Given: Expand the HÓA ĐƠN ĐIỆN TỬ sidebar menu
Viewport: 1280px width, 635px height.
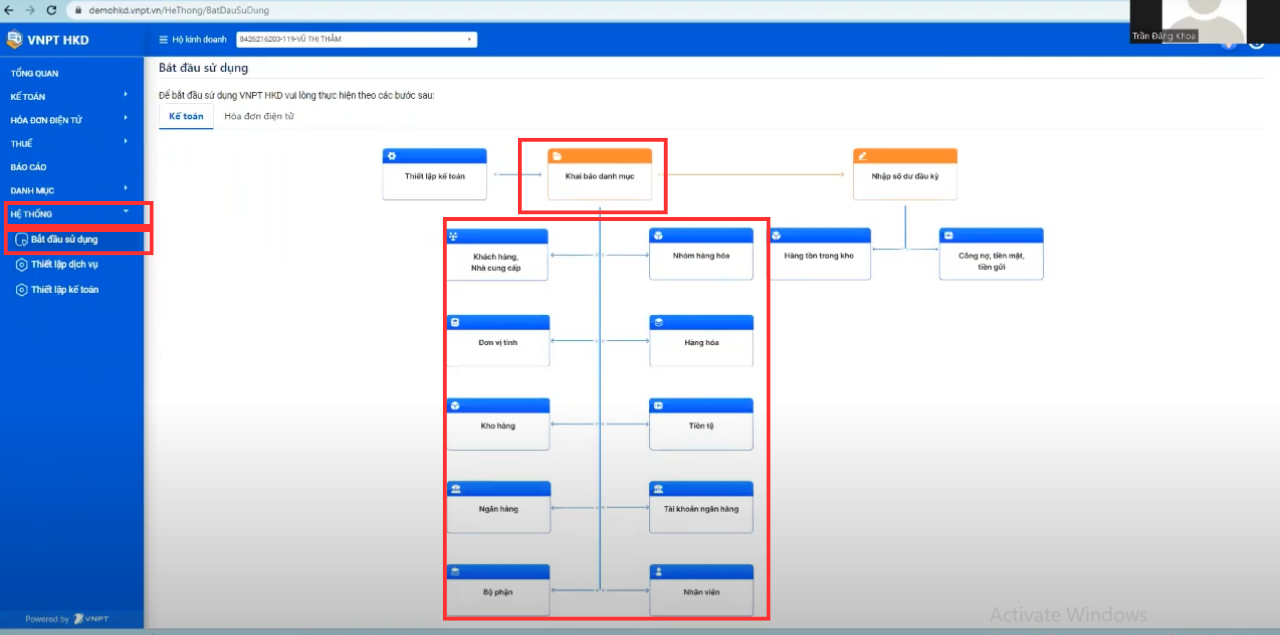Looking at the screenshot, I should (125, 119).
